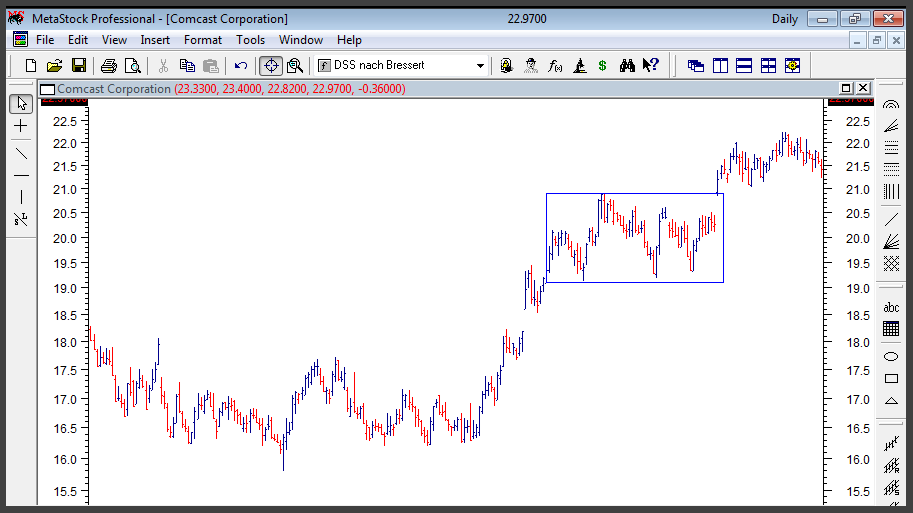The height and width of the screenshot is (513, 913).
Task: Select the pitchfork tool marked R
Action: 891,466
